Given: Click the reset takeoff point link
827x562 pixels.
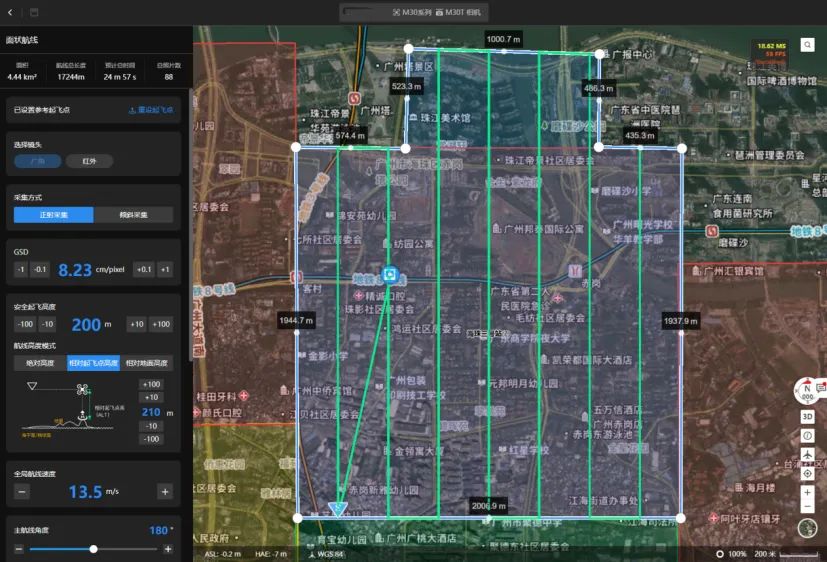Looking at the screenshot, I should click(151, 110).
